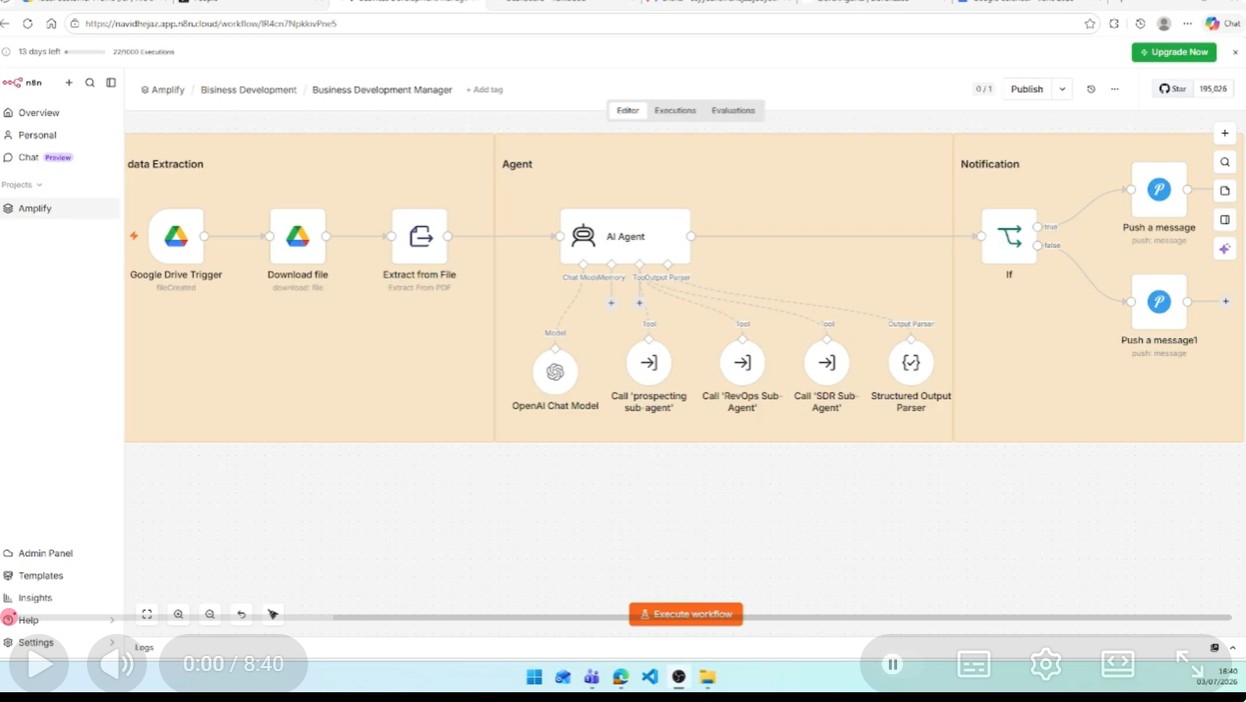Add a node after Push a message1
Image resolution: width=1246 pixels, height=702 pixels.
(1226, 301)
